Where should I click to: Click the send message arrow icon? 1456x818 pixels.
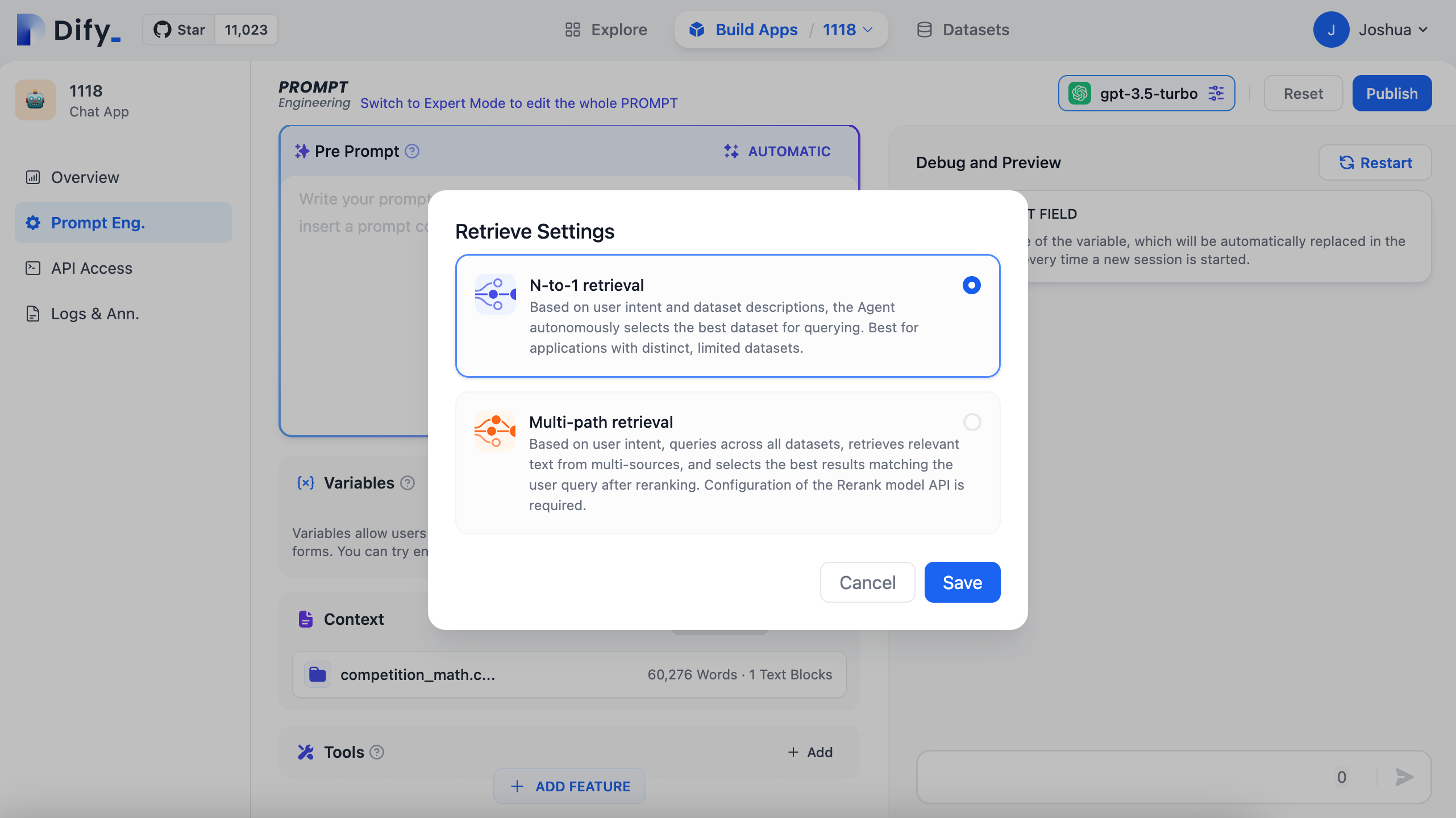1404,777
